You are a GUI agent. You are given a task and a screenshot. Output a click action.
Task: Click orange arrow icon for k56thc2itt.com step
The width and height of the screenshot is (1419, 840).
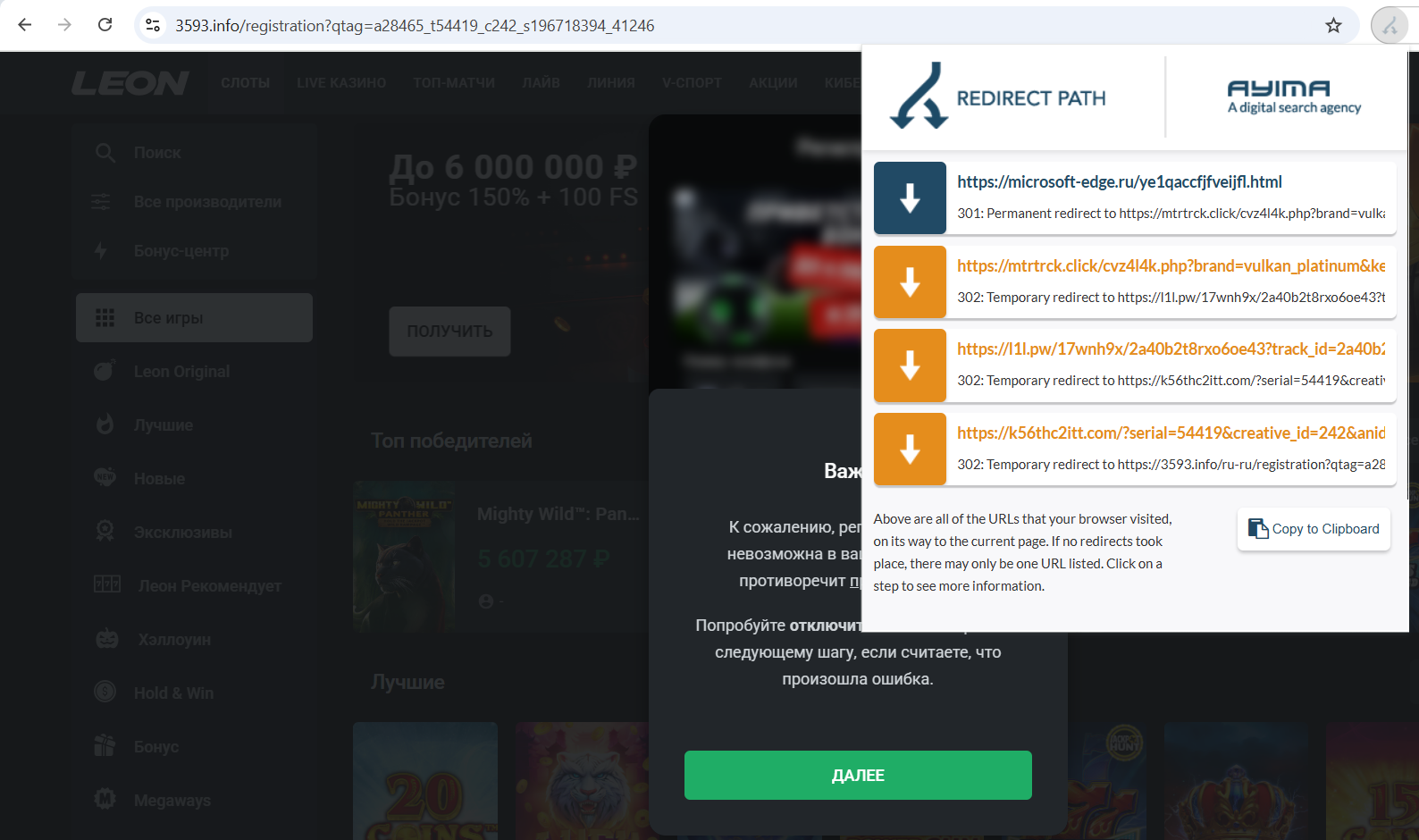(910, 449)
